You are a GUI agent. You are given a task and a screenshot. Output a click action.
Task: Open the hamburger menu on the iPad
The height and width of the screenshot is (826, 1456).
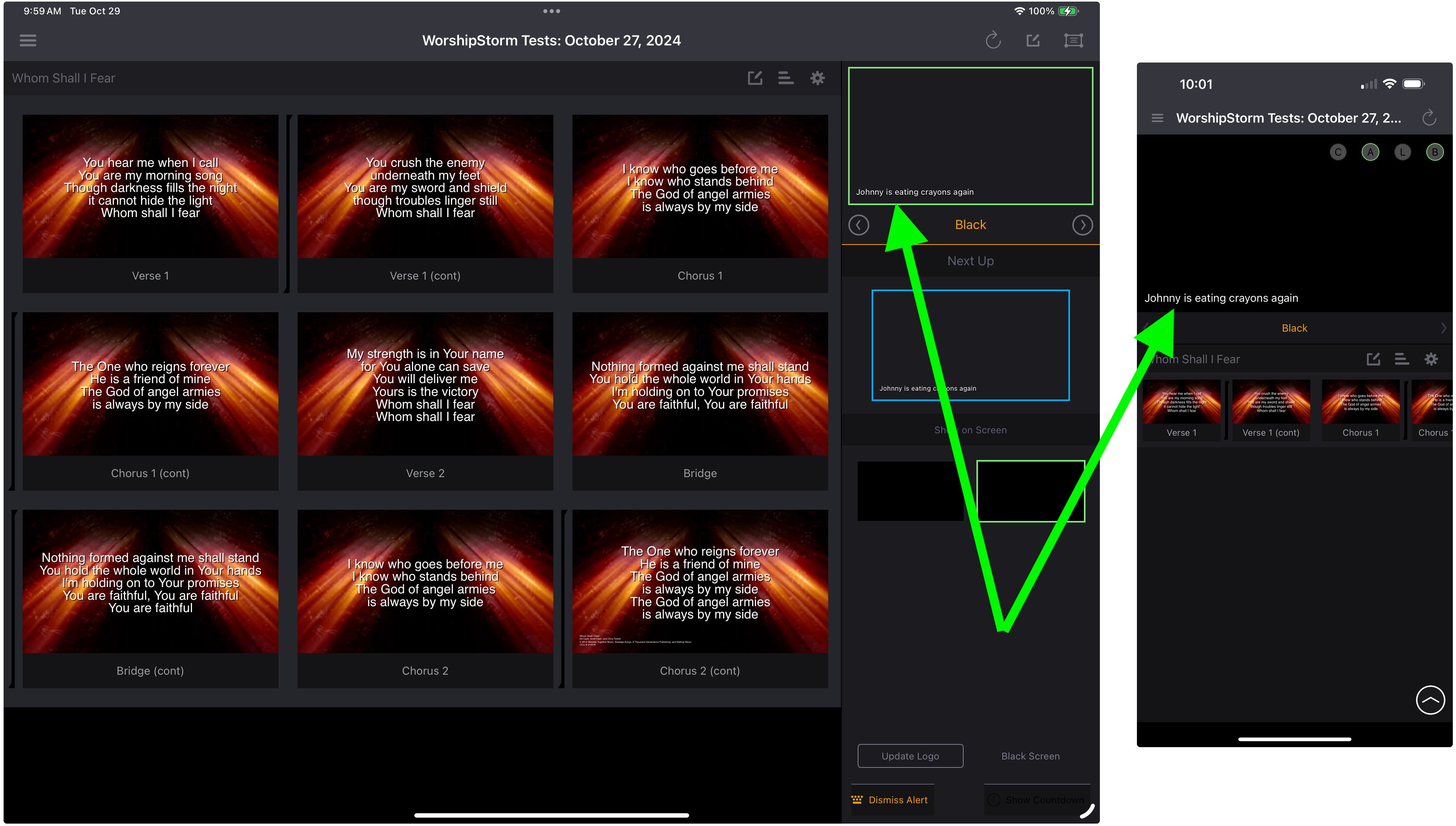pyautogui.click(x=28, y=40)
